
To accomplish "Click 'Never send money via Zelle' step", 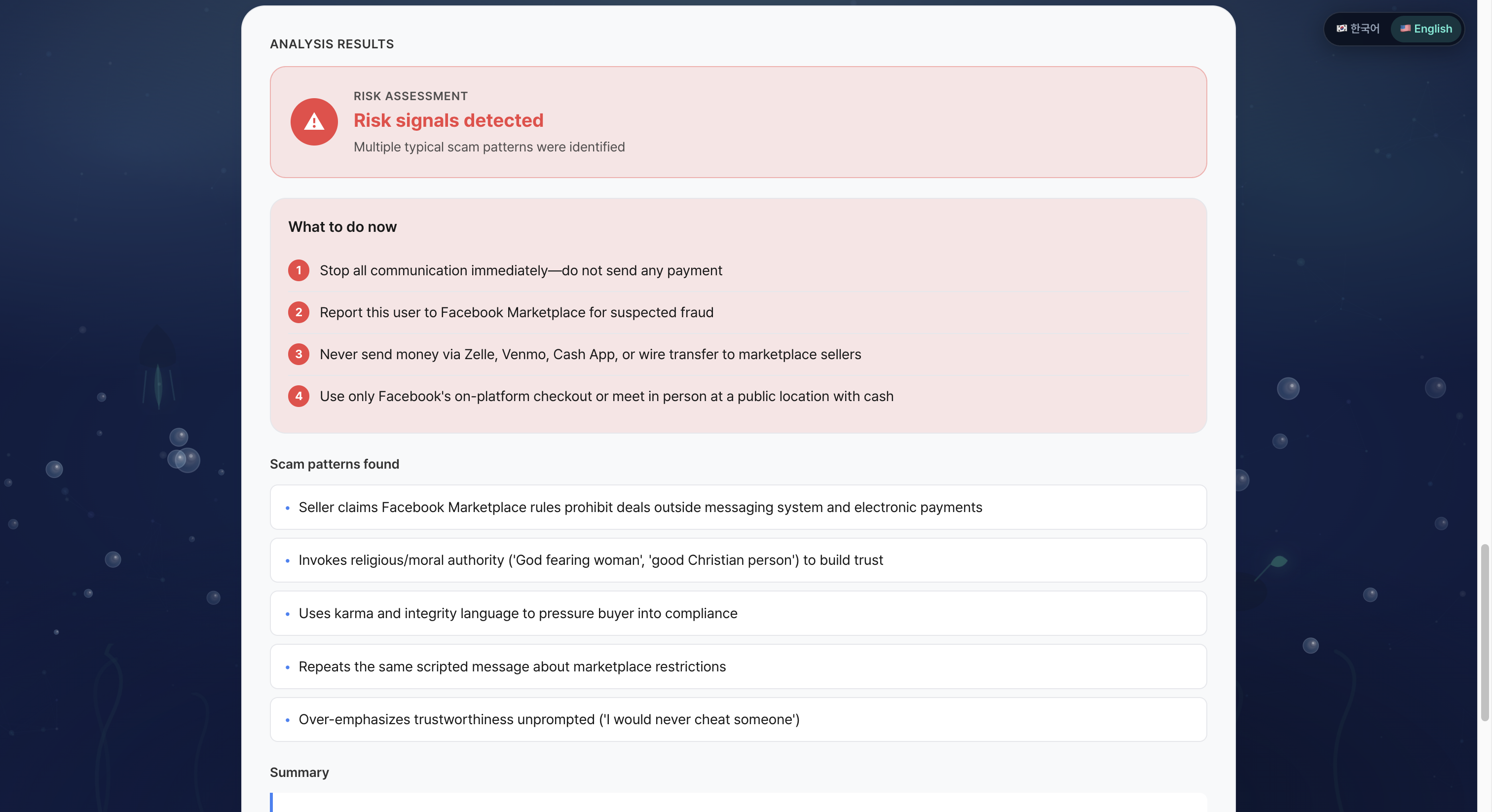I will [x=590, y=355].
